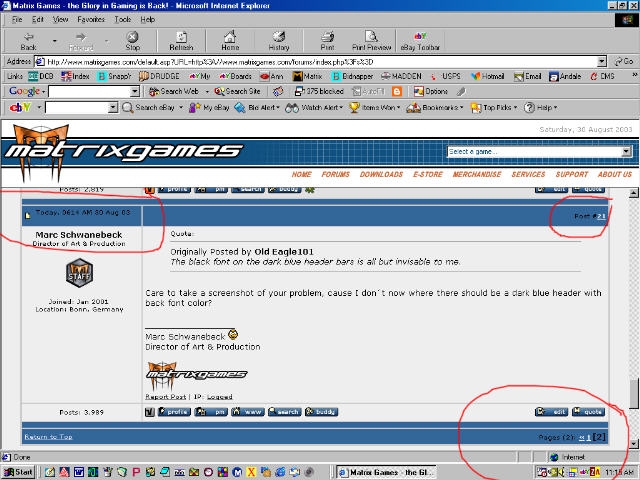Open My eBay from toolbar
The height and width of the screenshot is (480, 640).
click(209, 108)
